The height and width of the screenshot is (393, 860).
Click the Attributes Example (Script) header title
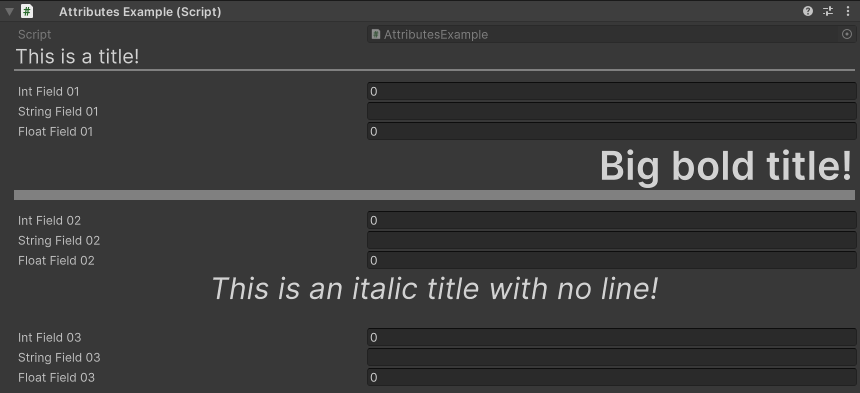(140, 12)
